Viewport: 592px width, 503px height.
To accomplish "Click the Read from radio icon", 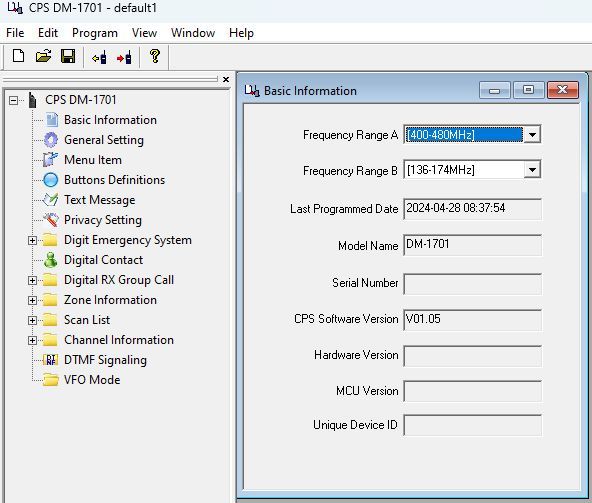I will tap(99, 58).
